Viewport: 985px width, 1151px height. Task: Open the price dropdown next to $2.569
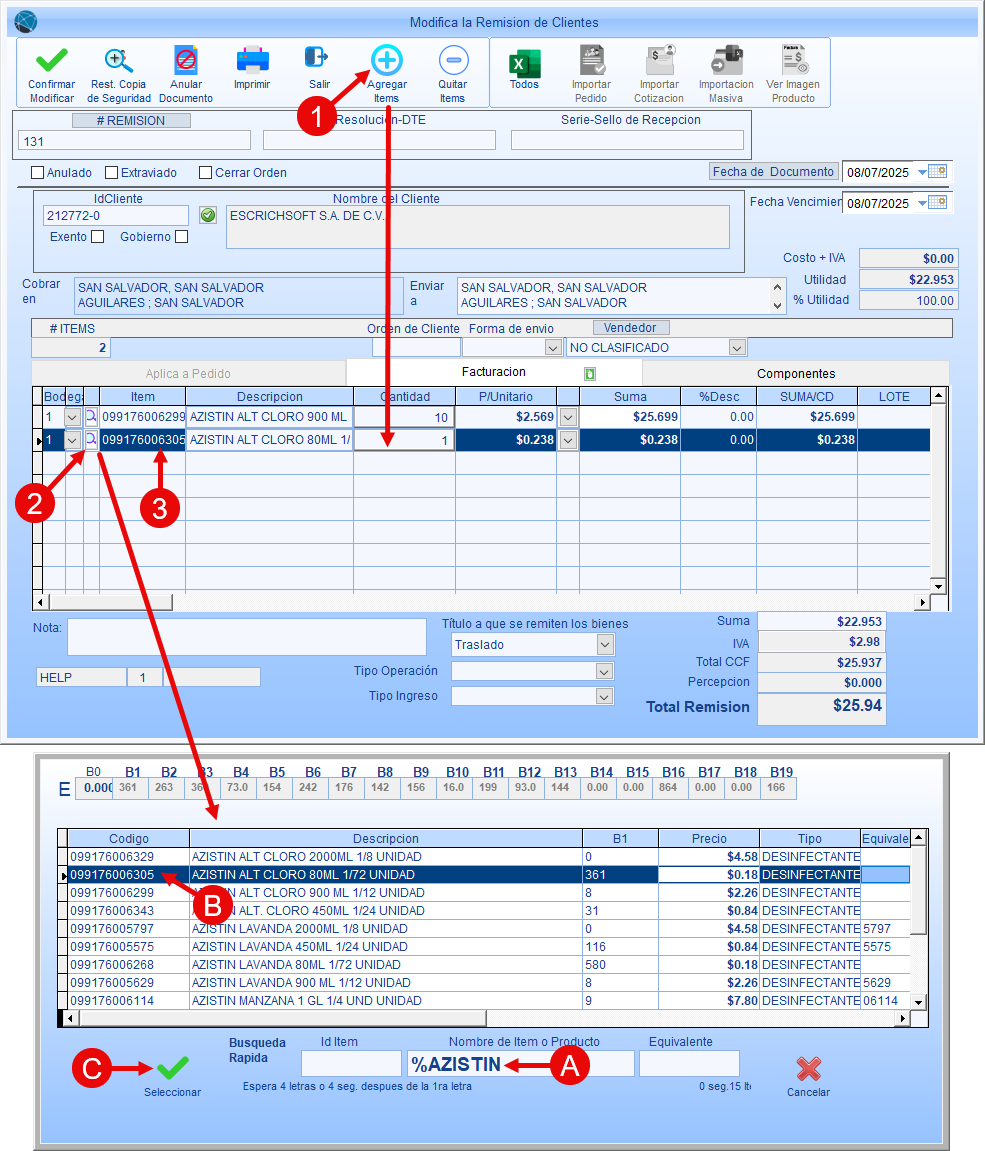pos(568,417)
